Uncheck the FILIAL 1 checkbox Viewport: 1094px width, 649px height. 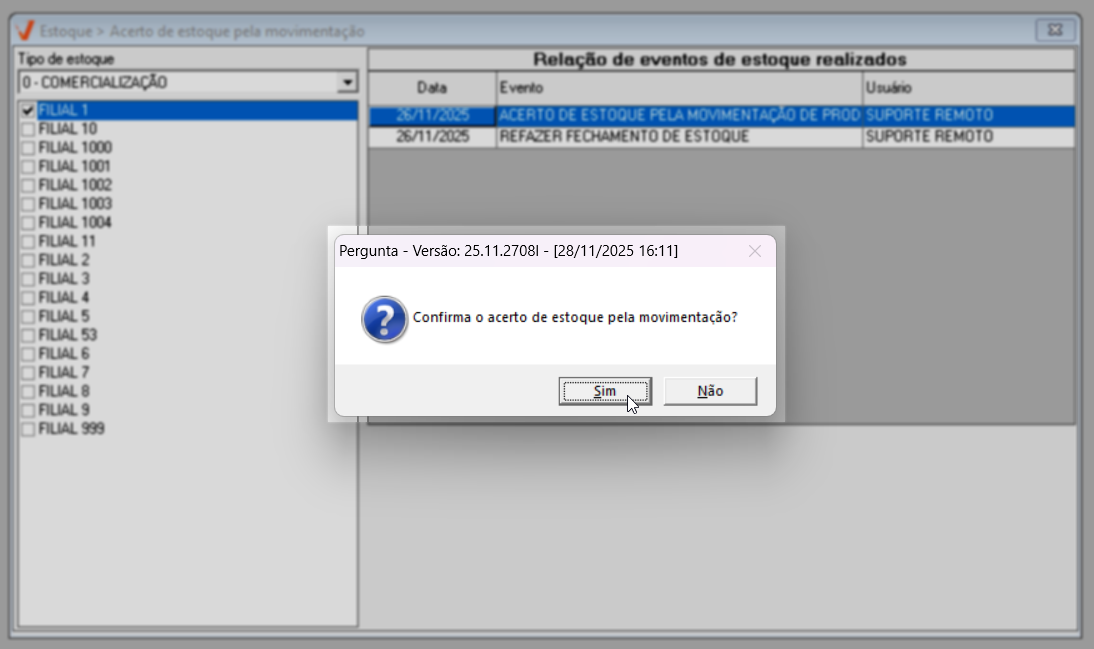(28, 110)
